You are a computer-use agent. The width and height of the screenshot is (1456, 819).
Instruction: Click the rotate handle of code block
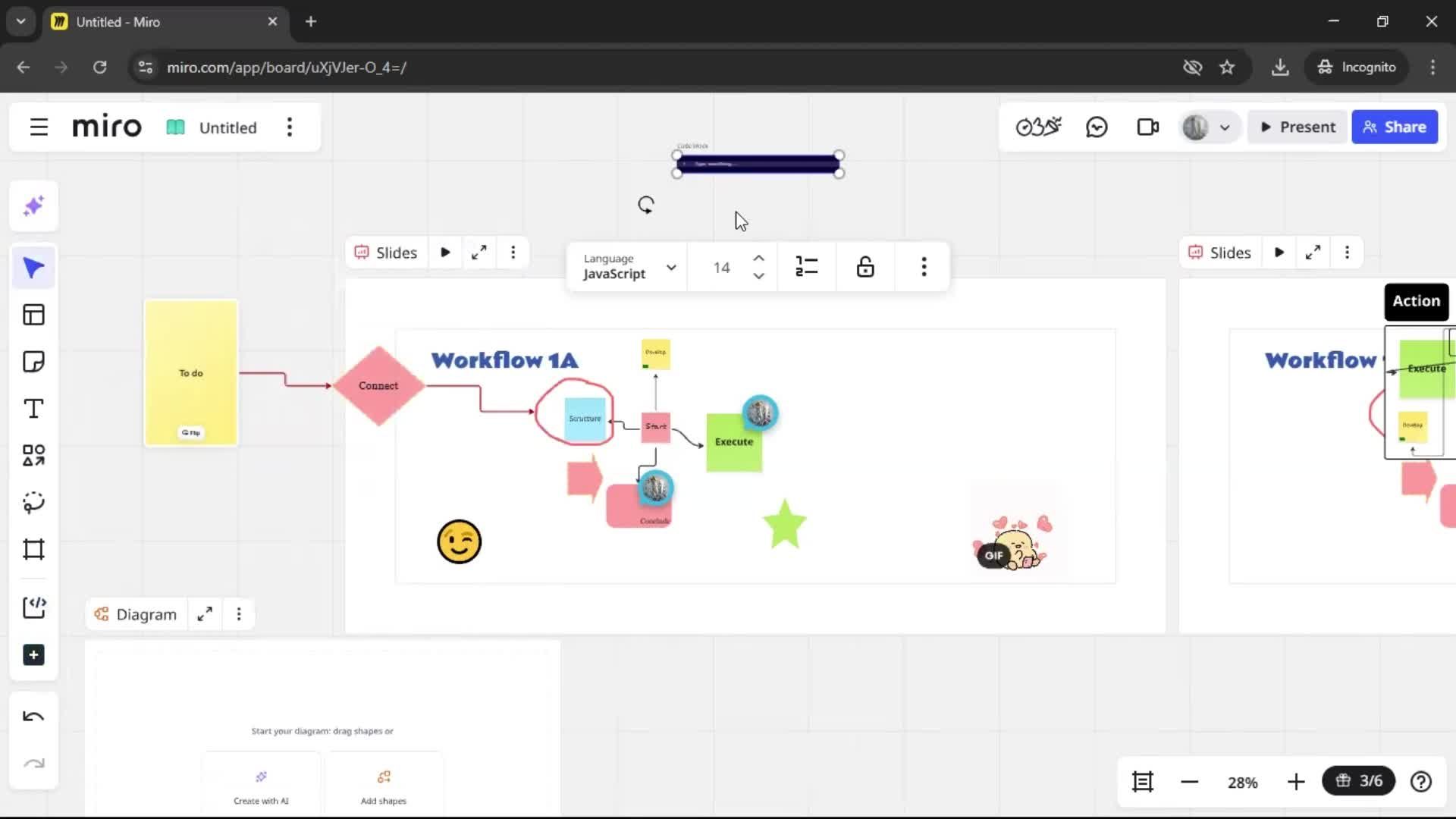(x=646, y=205)
